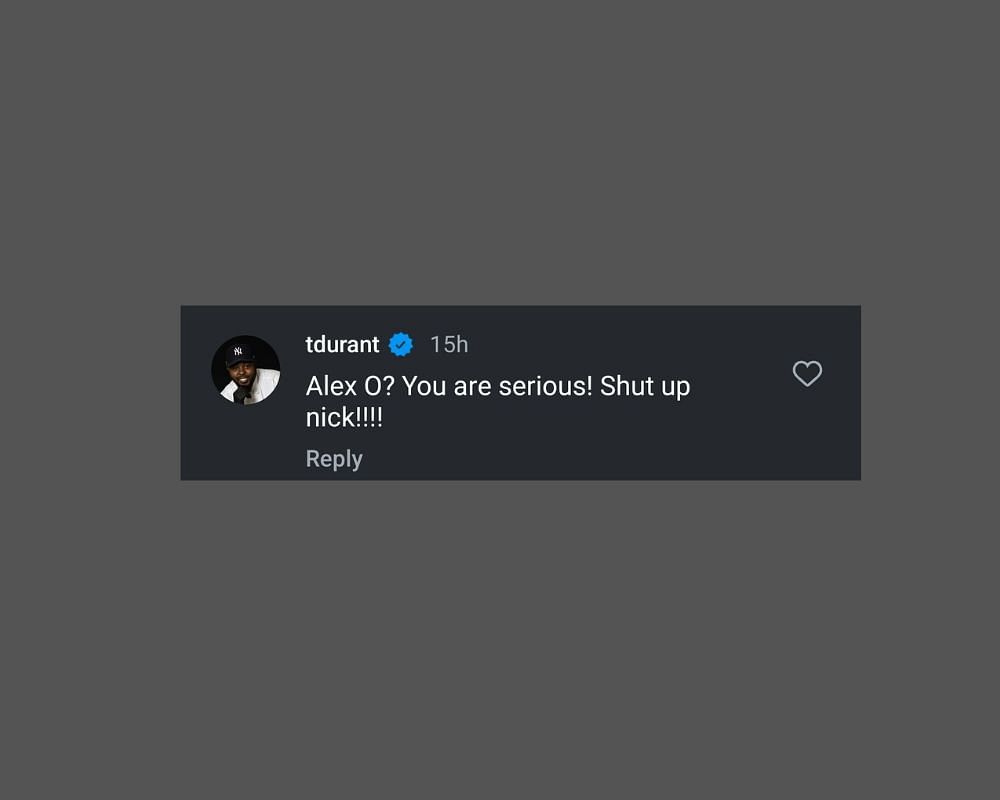Select the comment text starting with Alex O

[x=497, y=401]
